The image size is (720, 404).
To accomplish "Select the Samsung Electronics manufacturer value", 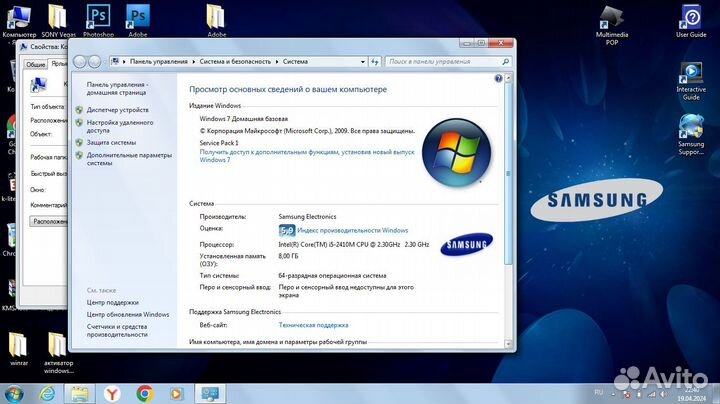I will pos(307,217).
